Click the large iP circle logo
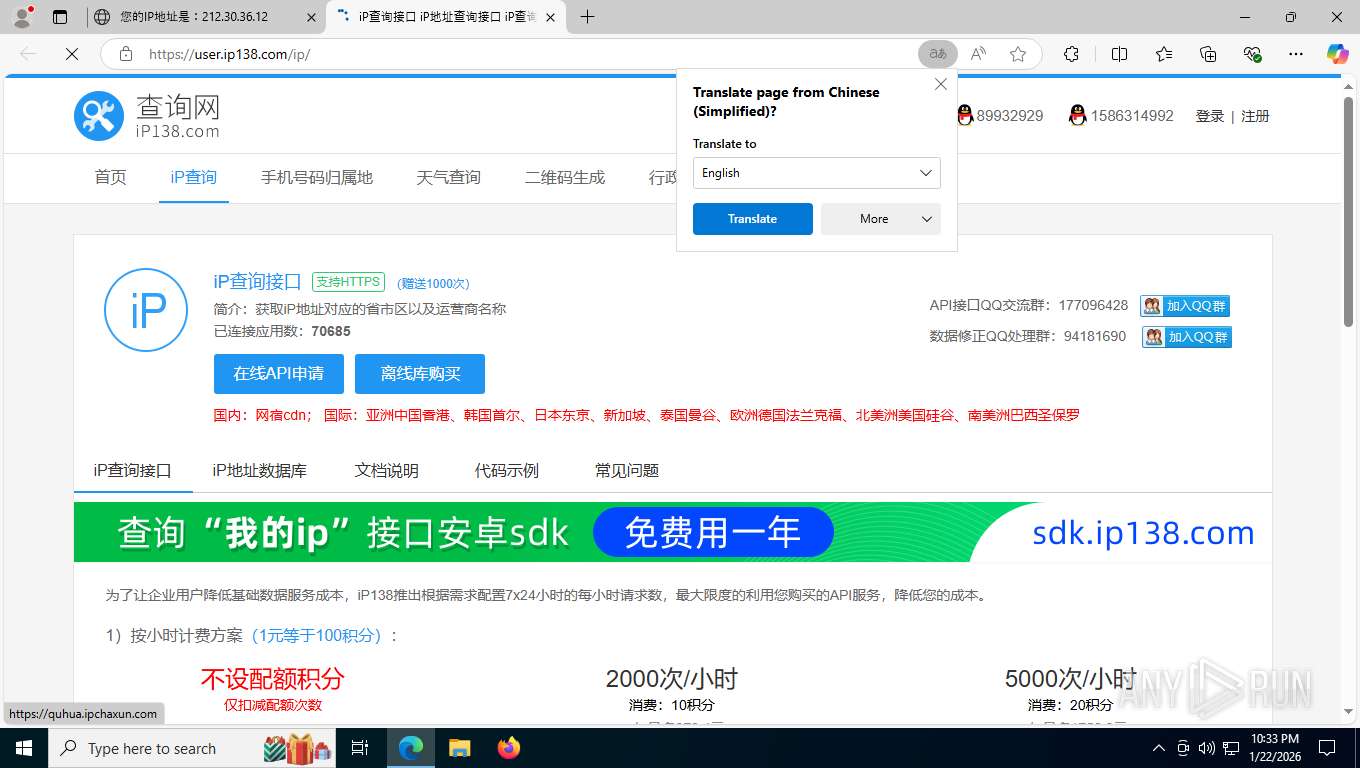 [x=146, y=310]
